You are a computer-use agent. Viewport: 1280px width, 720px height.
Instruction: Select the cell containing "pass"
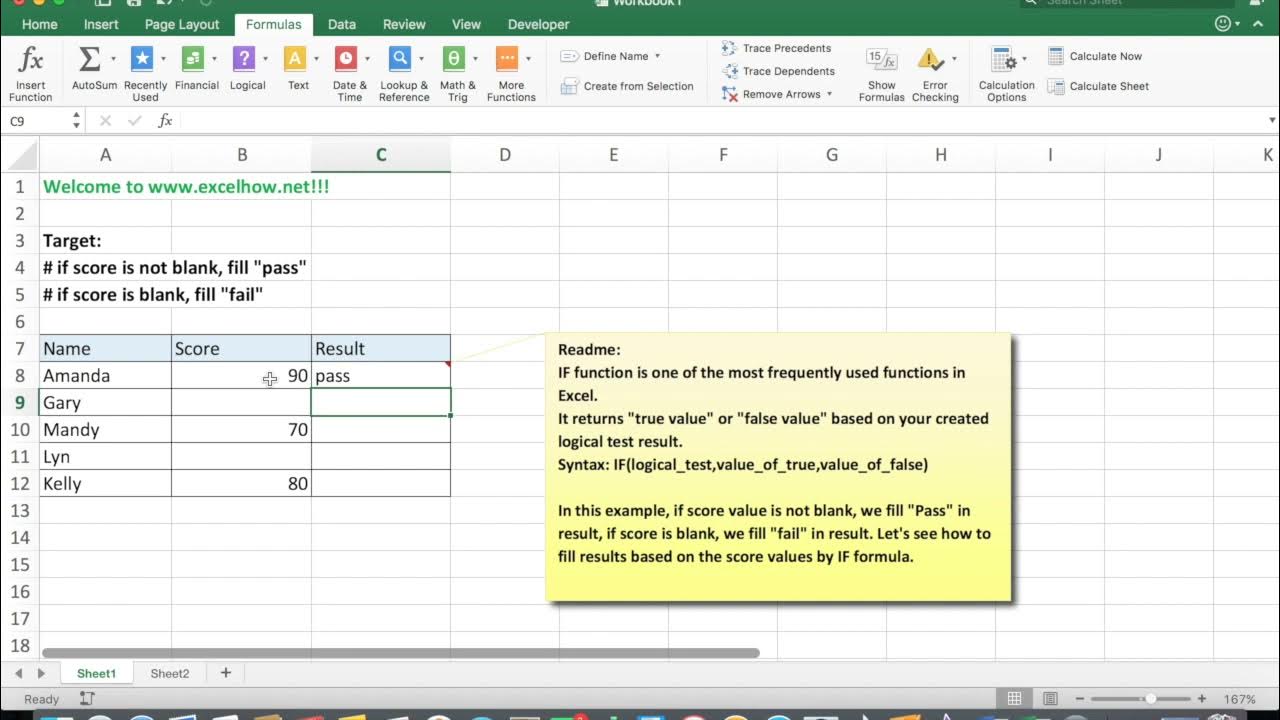click(x=381, y=376)
